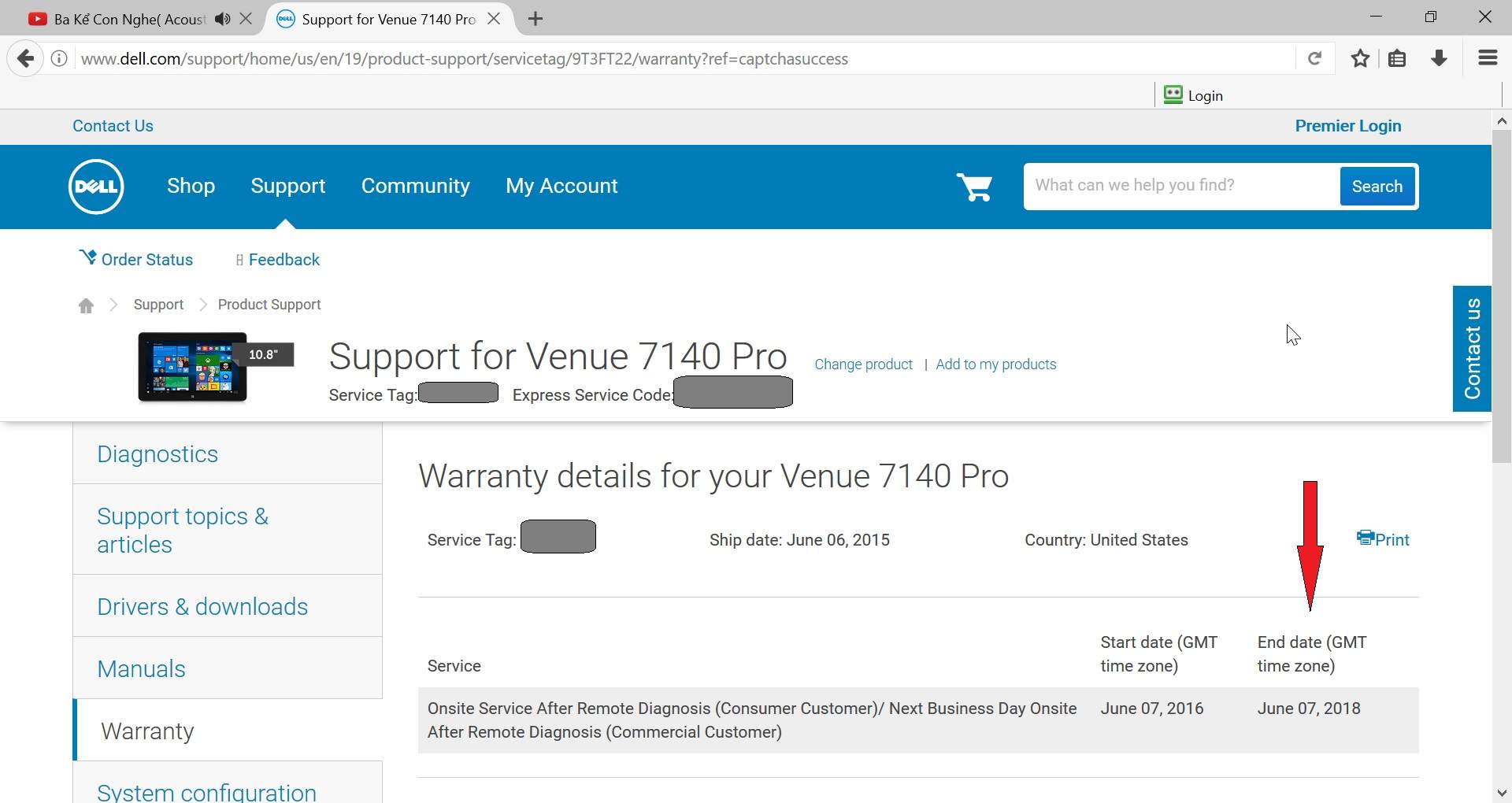Bookmark this page with the star icon
The width and height of the screenshot is (1512, 803).
pyautogui.click(x=1360, y=58)
